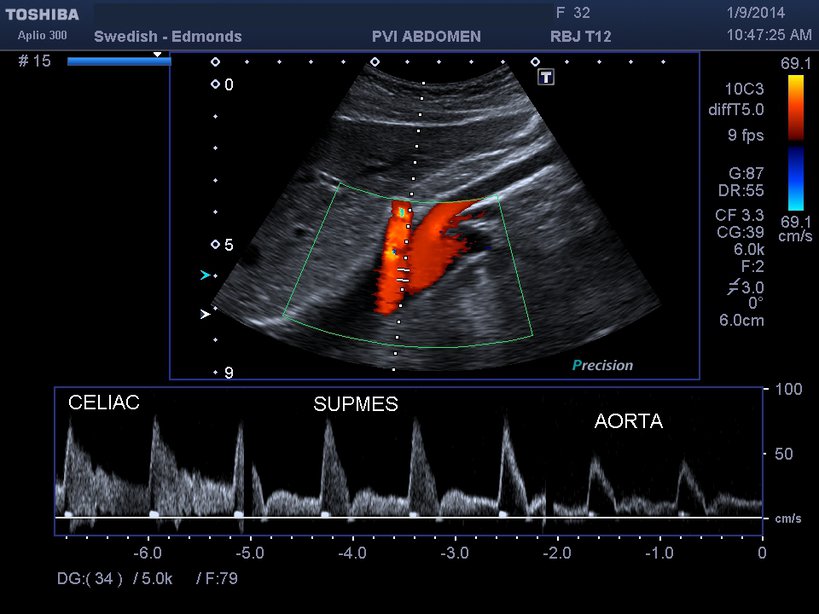Click the CELIAC waveform annotation
819x614 pixels.
(x=104, y=403)
